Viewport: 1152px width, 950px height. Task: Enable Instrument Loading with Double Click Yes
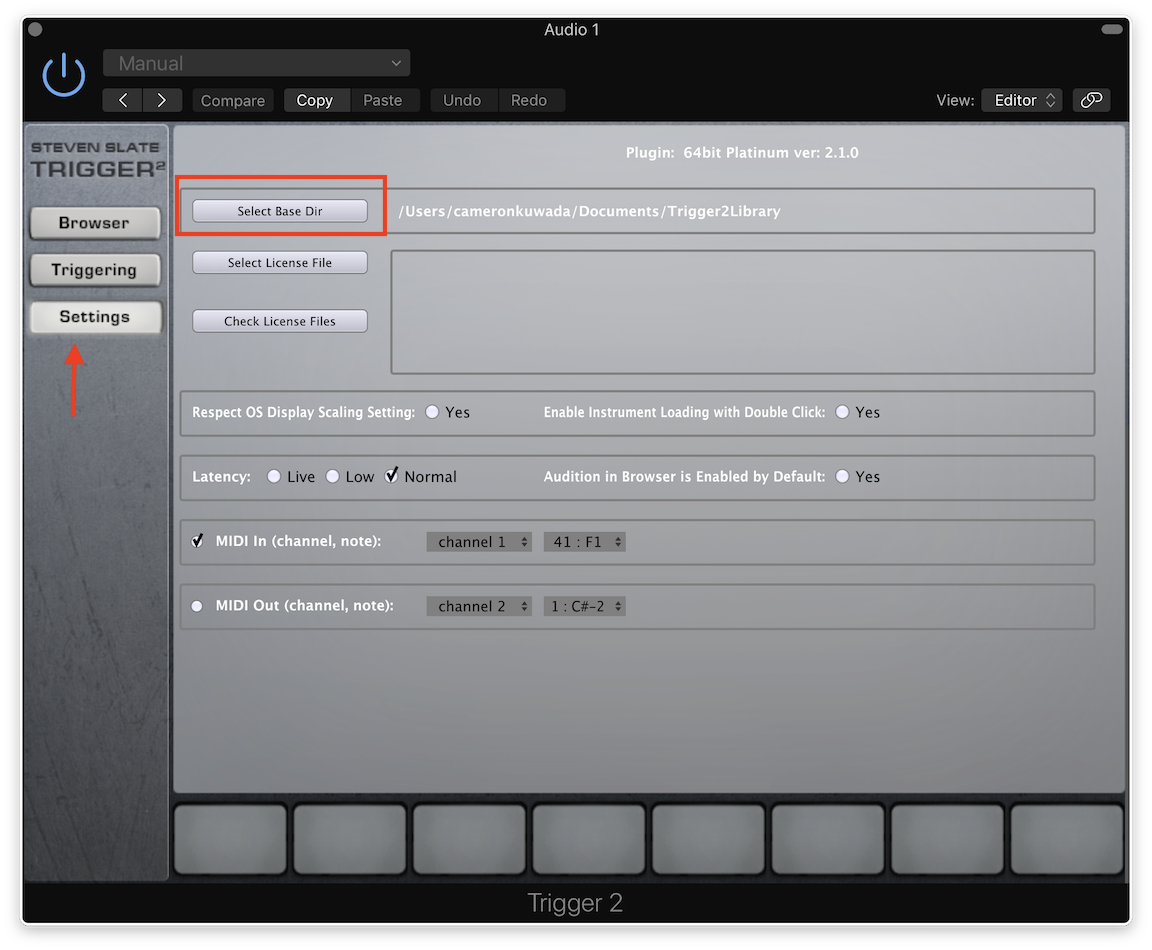pyautogui.click(x=842, y=412)
